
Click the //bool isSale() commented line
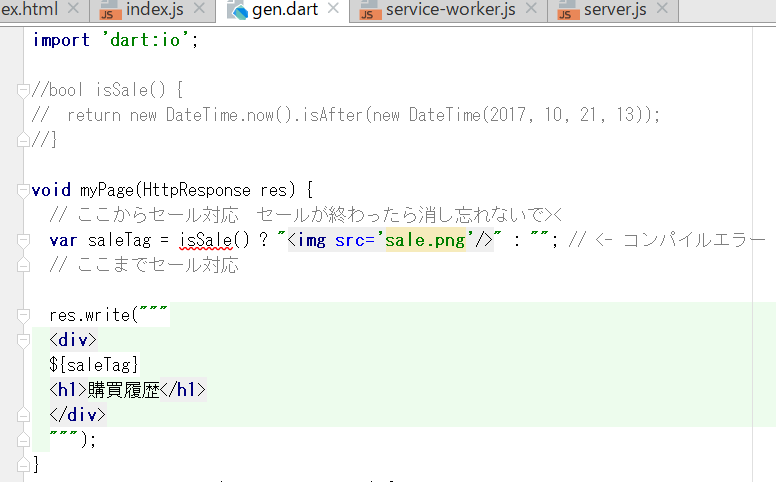point(107,90)
